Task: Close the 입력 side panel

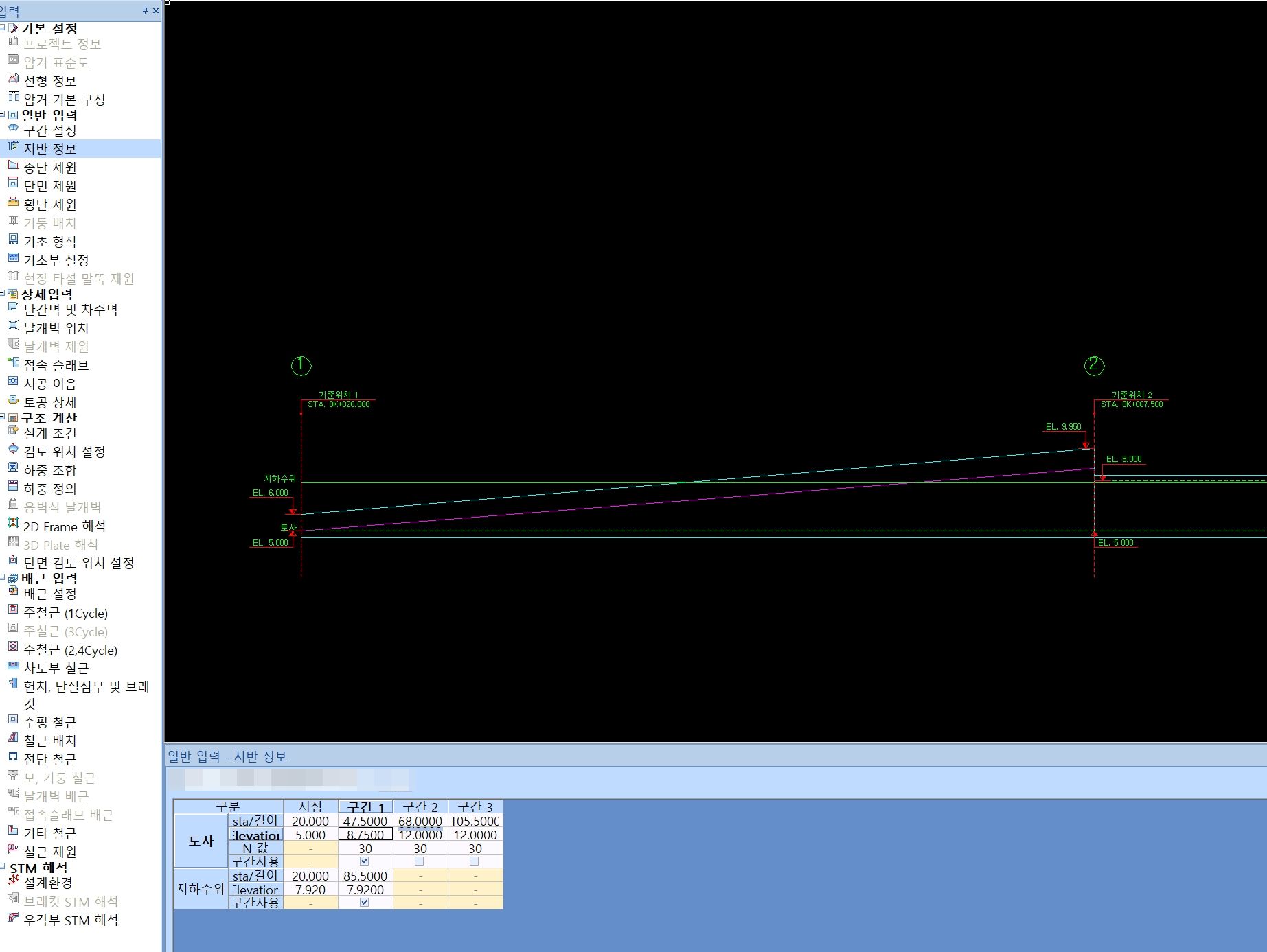Action: pos(156,10)
